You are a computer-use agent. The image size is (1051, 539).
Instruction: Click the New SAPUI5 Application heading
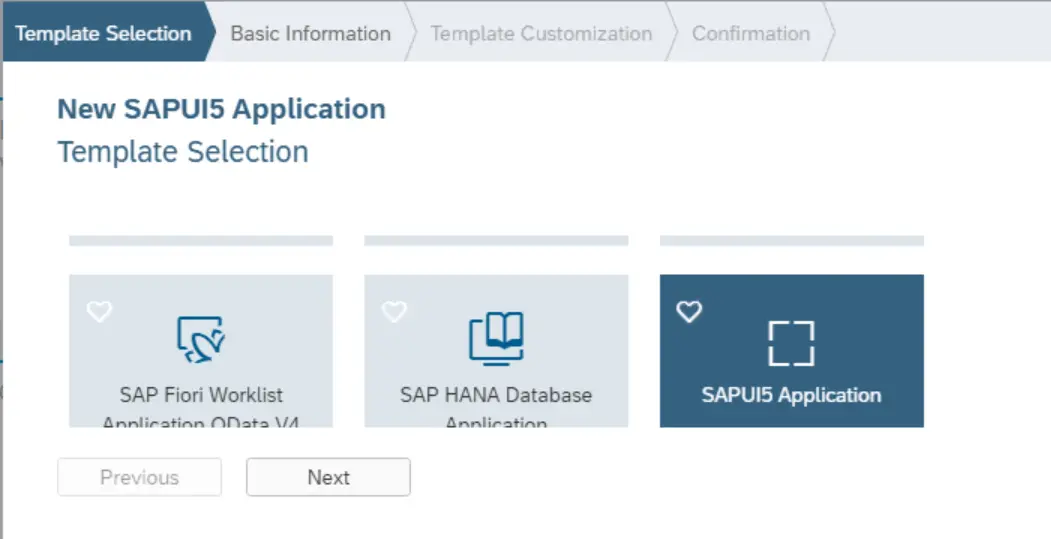[221, 109]
